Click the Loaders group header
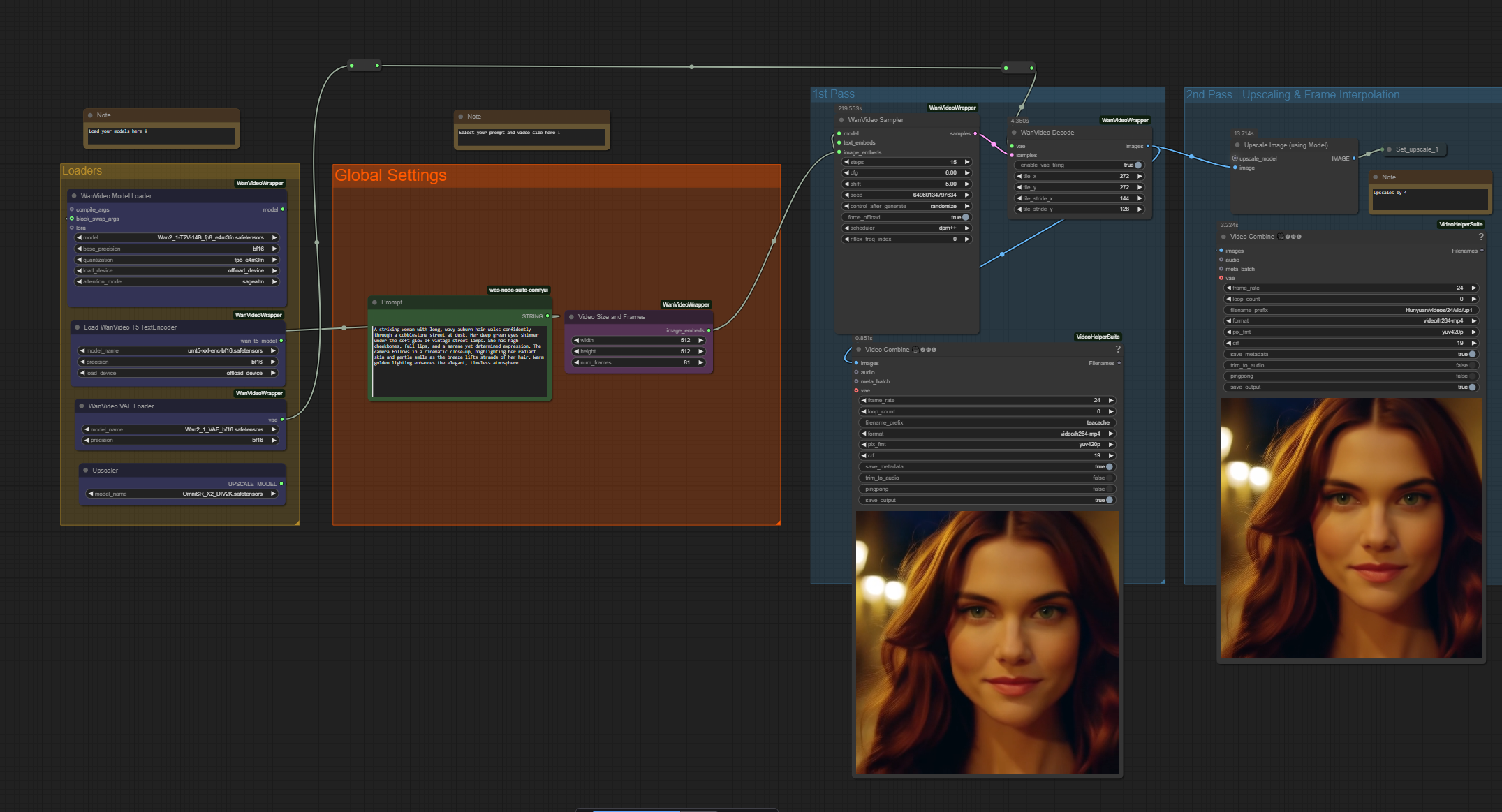 pyautogui.click(x=82, y=171)
